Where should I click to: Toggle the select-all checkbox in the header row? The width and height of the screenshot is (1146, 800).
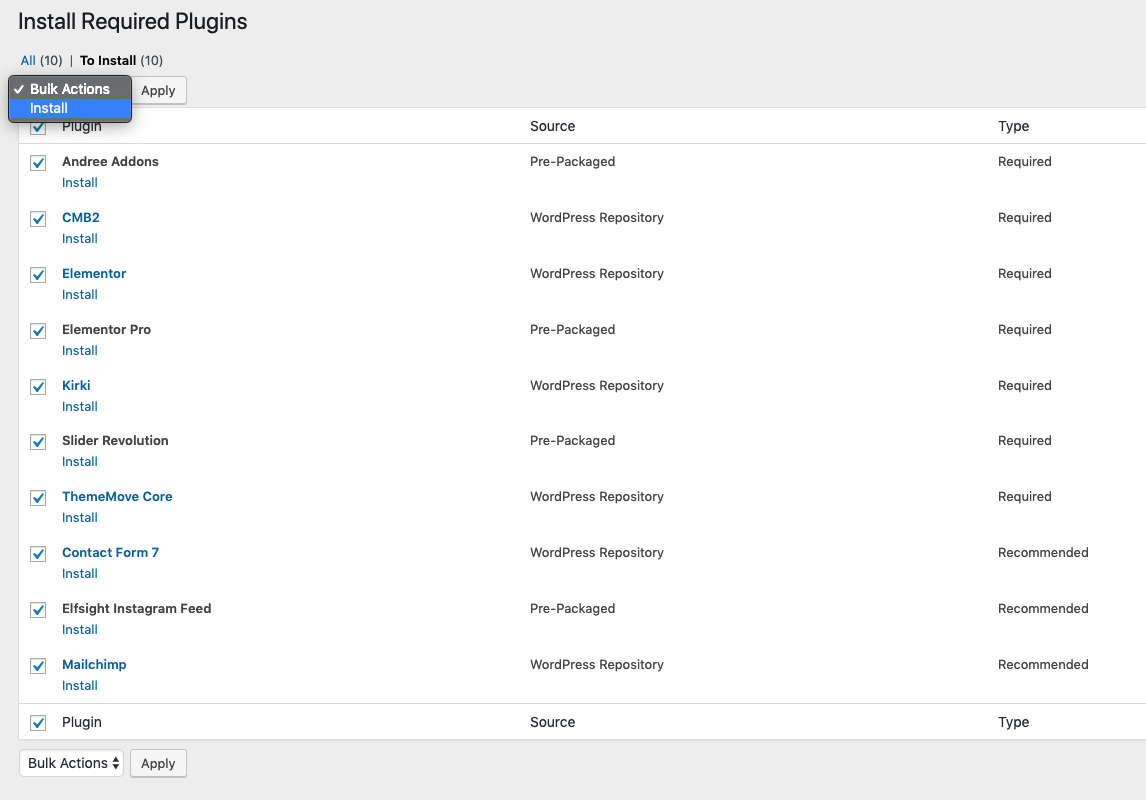coord(37,127)
